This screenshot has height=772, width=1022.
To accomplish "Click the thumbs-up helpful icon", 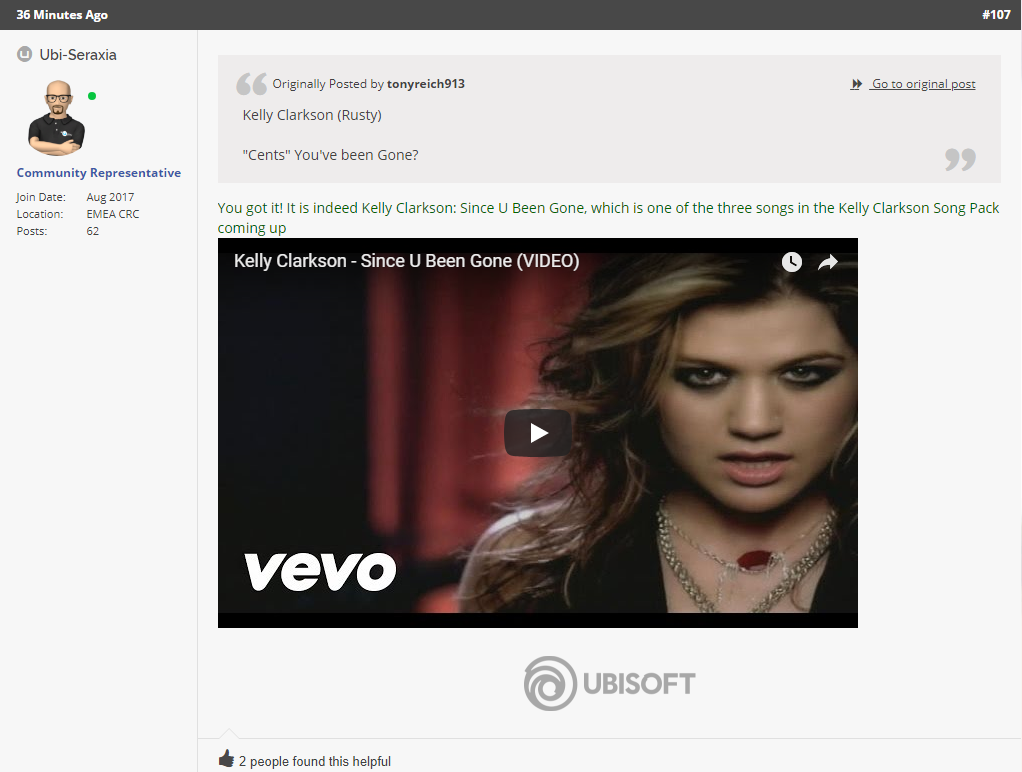I will [x=226, y=758].
